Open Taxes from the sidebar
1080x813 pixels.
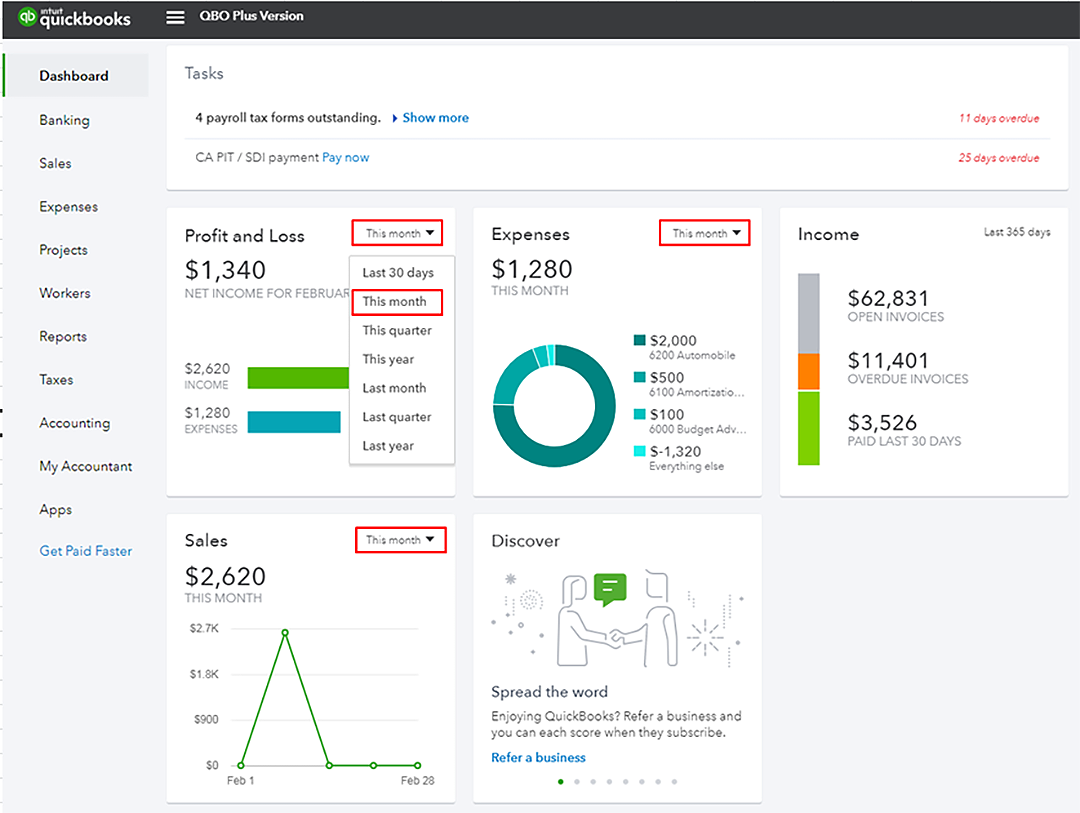coord(56,380)
